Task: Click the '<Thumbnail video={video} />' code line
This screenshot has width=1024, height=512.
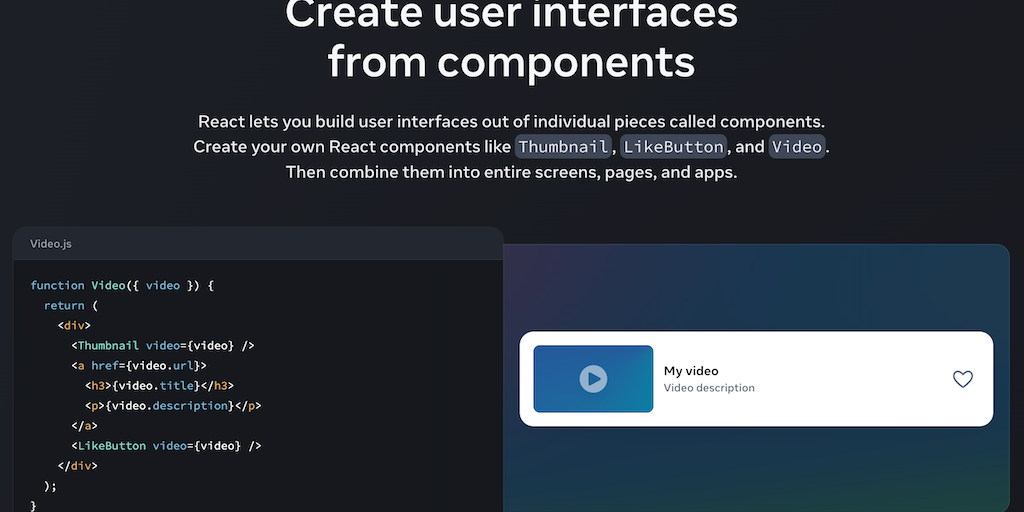Action: 163,345
